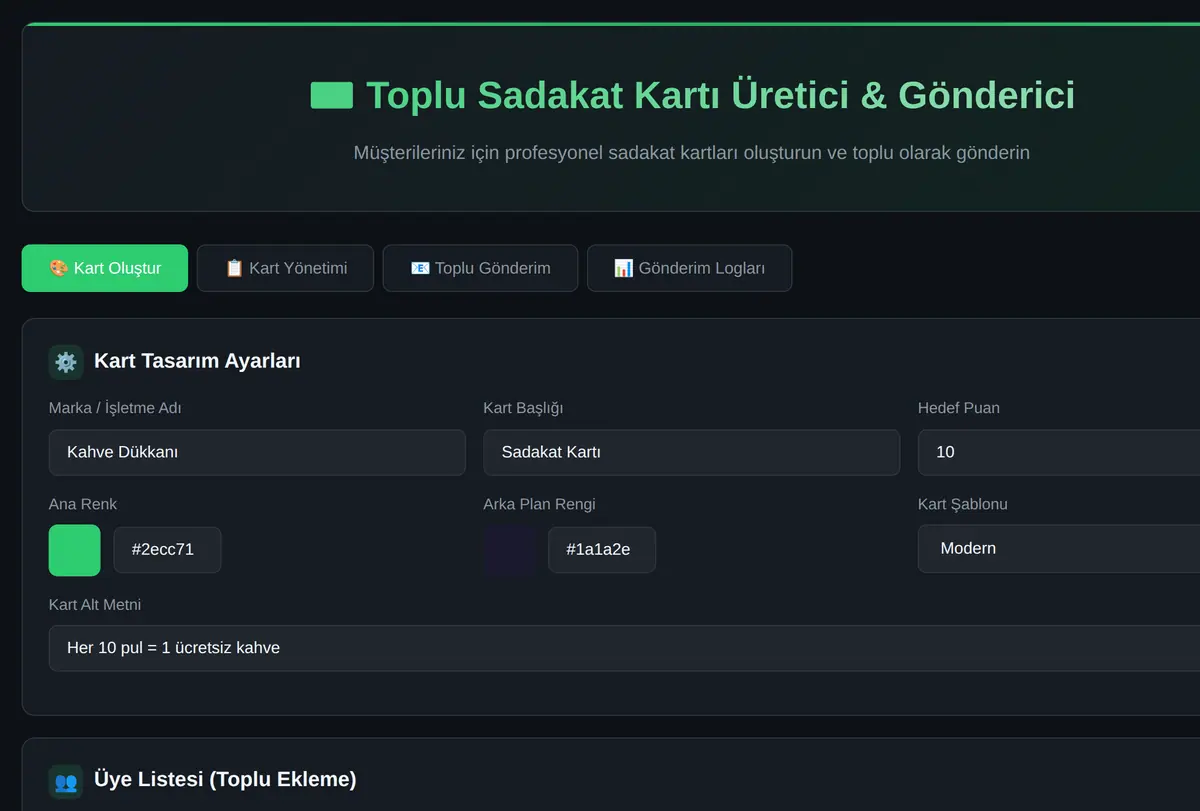Click the Kart Şablonu label
This screenshot has width=1200, height=811.
click(x=963, y=504)
